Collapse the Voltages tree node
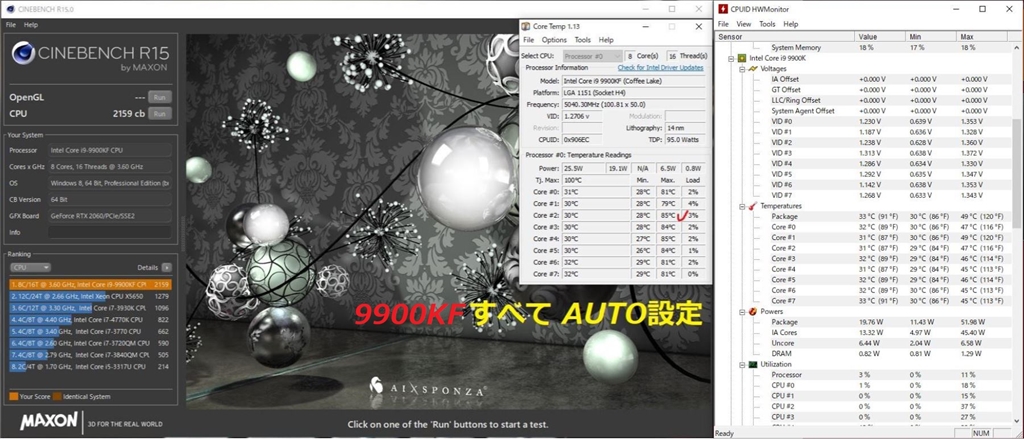This screenshot has width=1024, height=439. coord(743,68)
